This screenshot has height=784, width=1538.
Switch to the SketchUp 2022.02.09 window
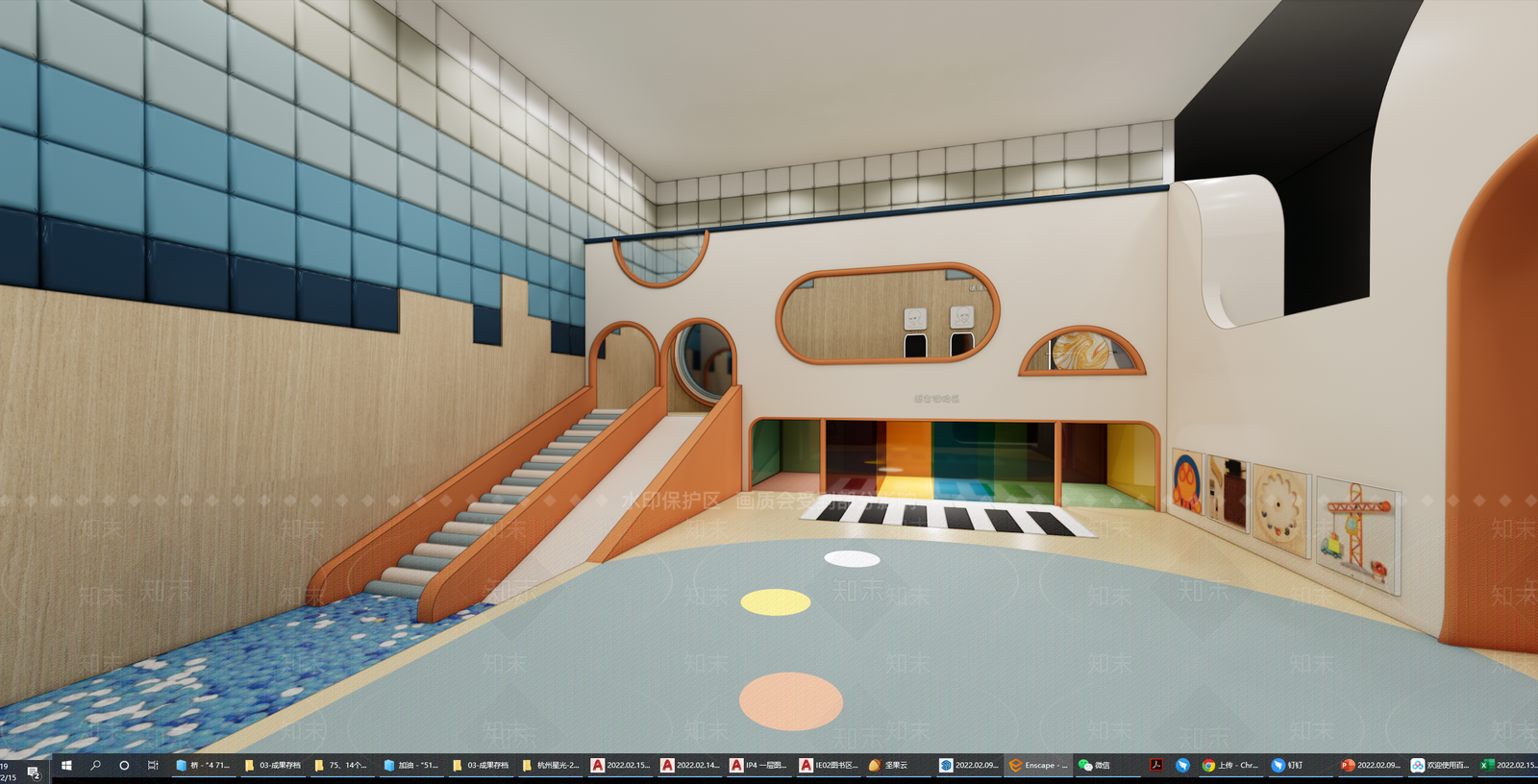tap(969, 766)
